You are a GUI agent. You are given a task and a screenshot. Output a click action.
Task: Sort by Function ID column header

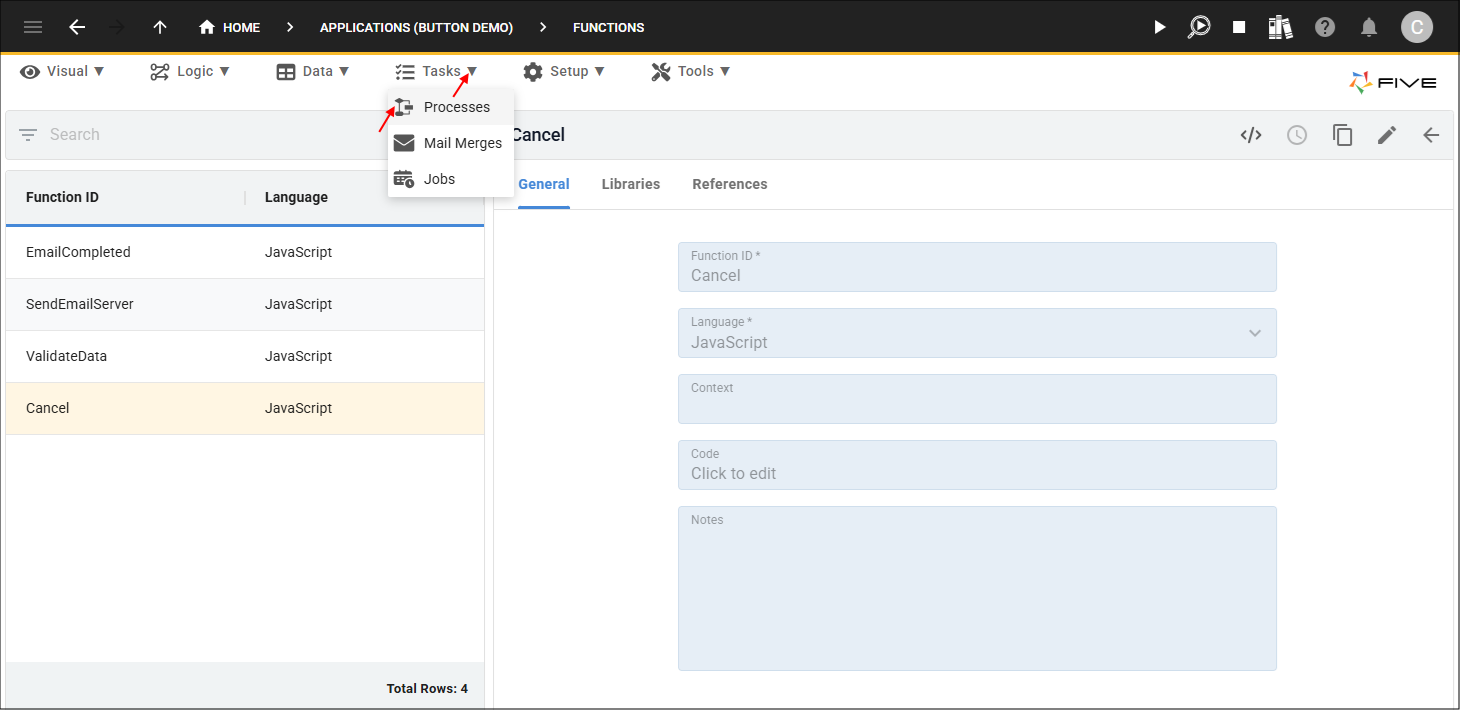(62, 197)
